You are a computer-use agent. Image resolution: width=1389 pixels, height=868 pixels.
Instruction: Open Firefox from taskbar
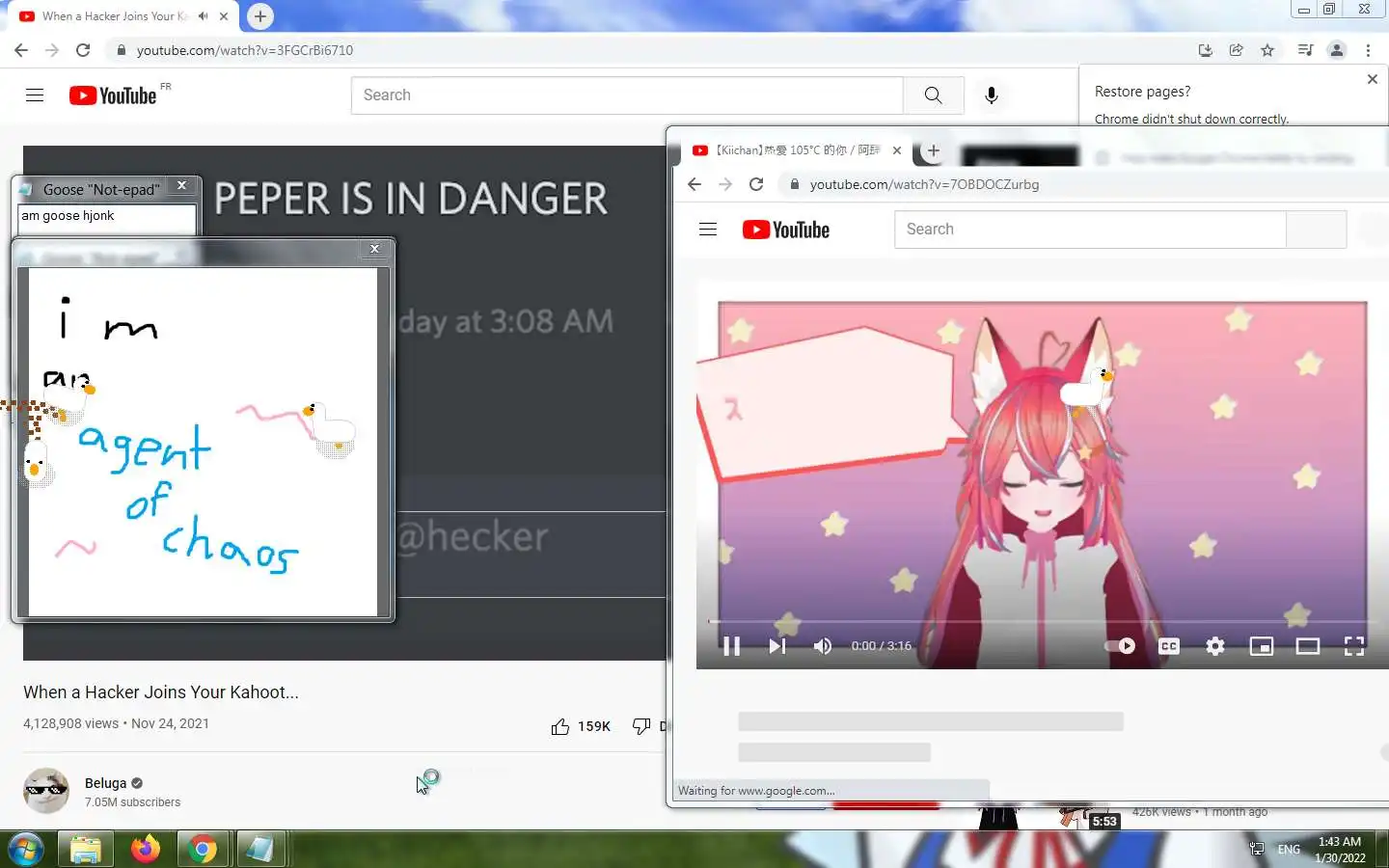tap(146, 850)
